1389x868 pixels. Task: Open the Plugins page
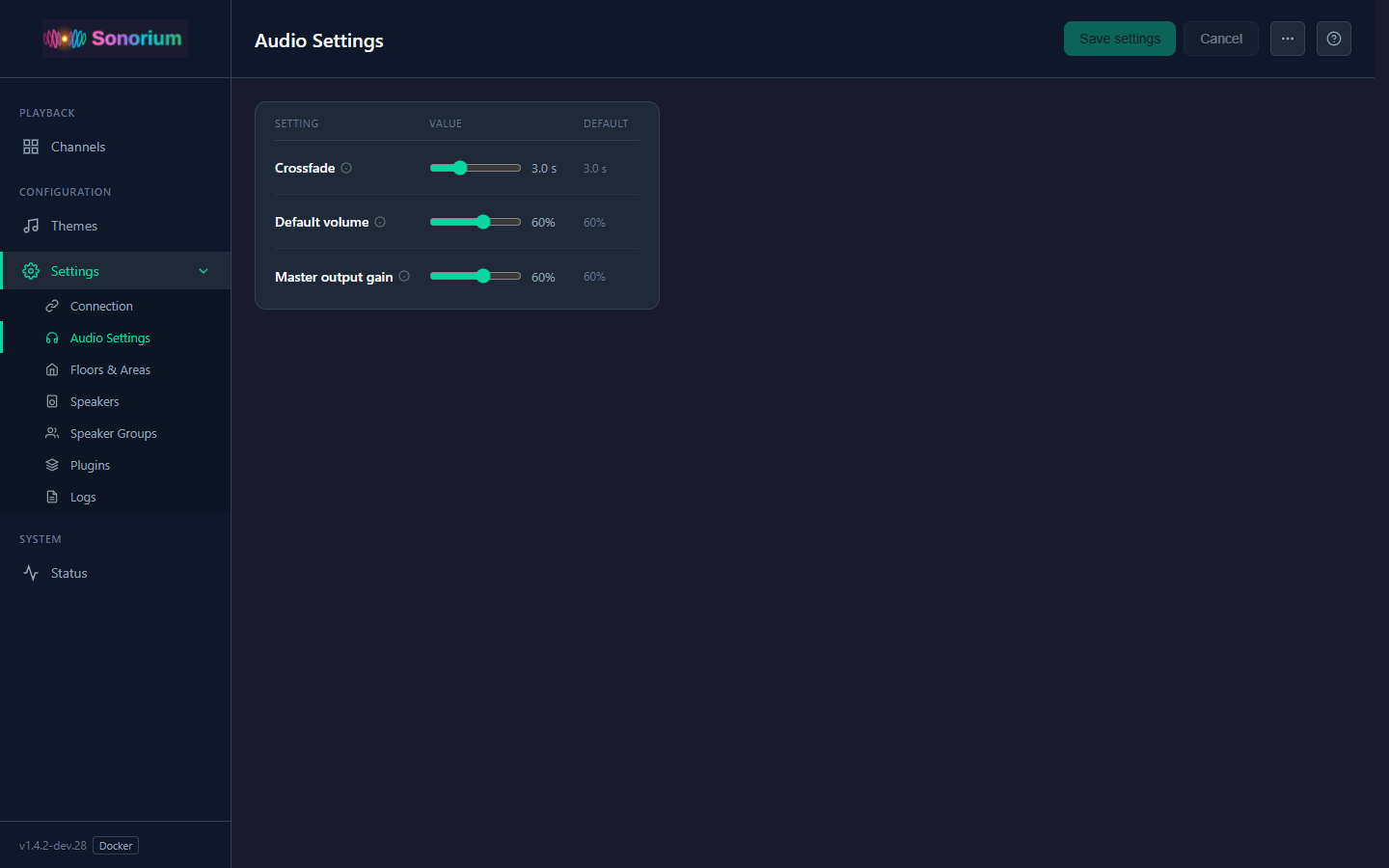(x=116, y=465)
